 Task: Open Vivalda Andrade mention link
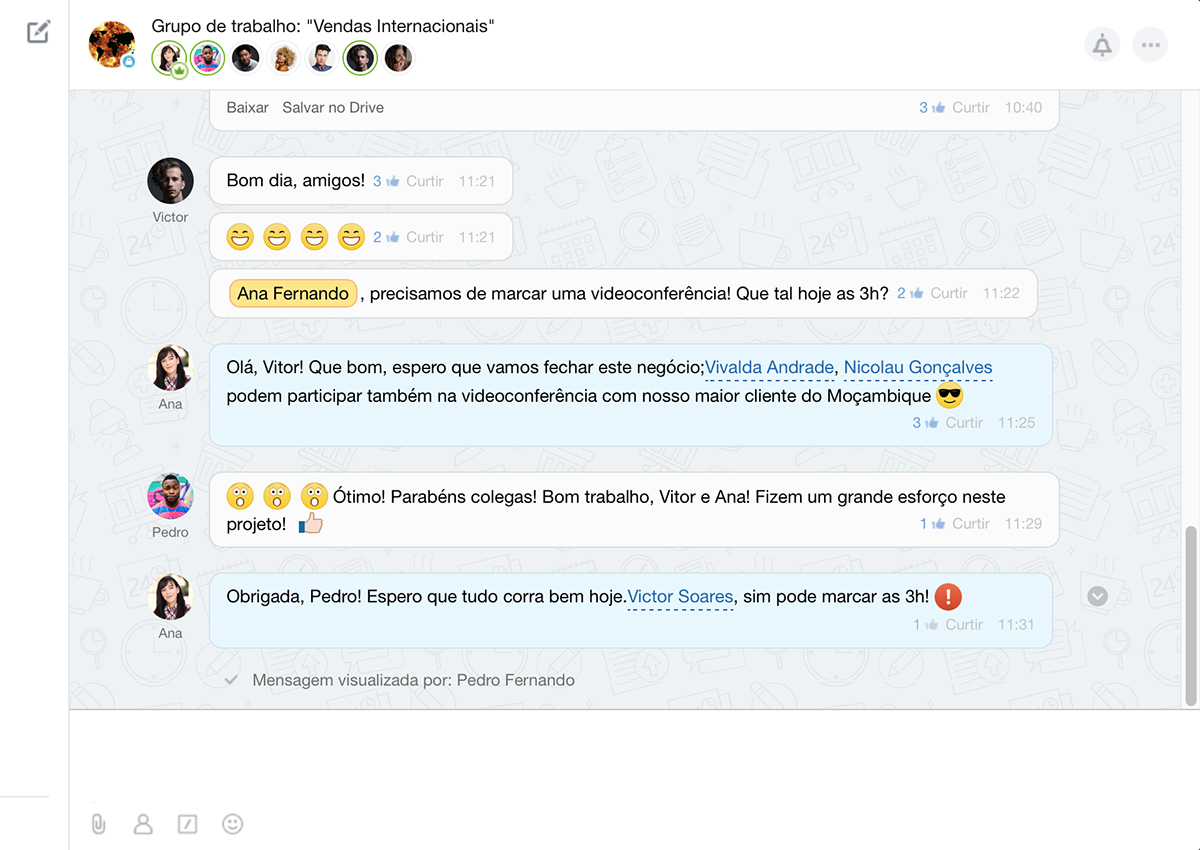coord(769,368)
